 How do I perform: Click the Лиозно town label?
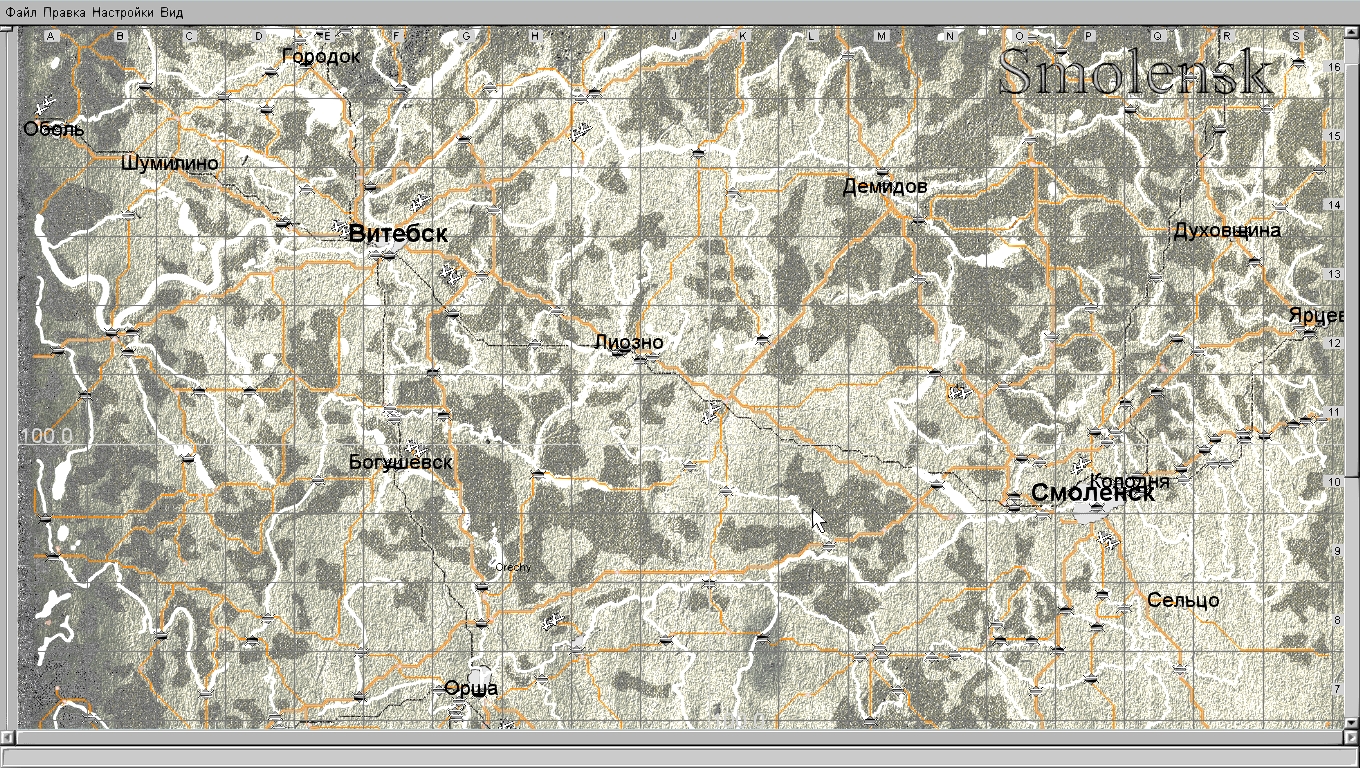[629, 342]
